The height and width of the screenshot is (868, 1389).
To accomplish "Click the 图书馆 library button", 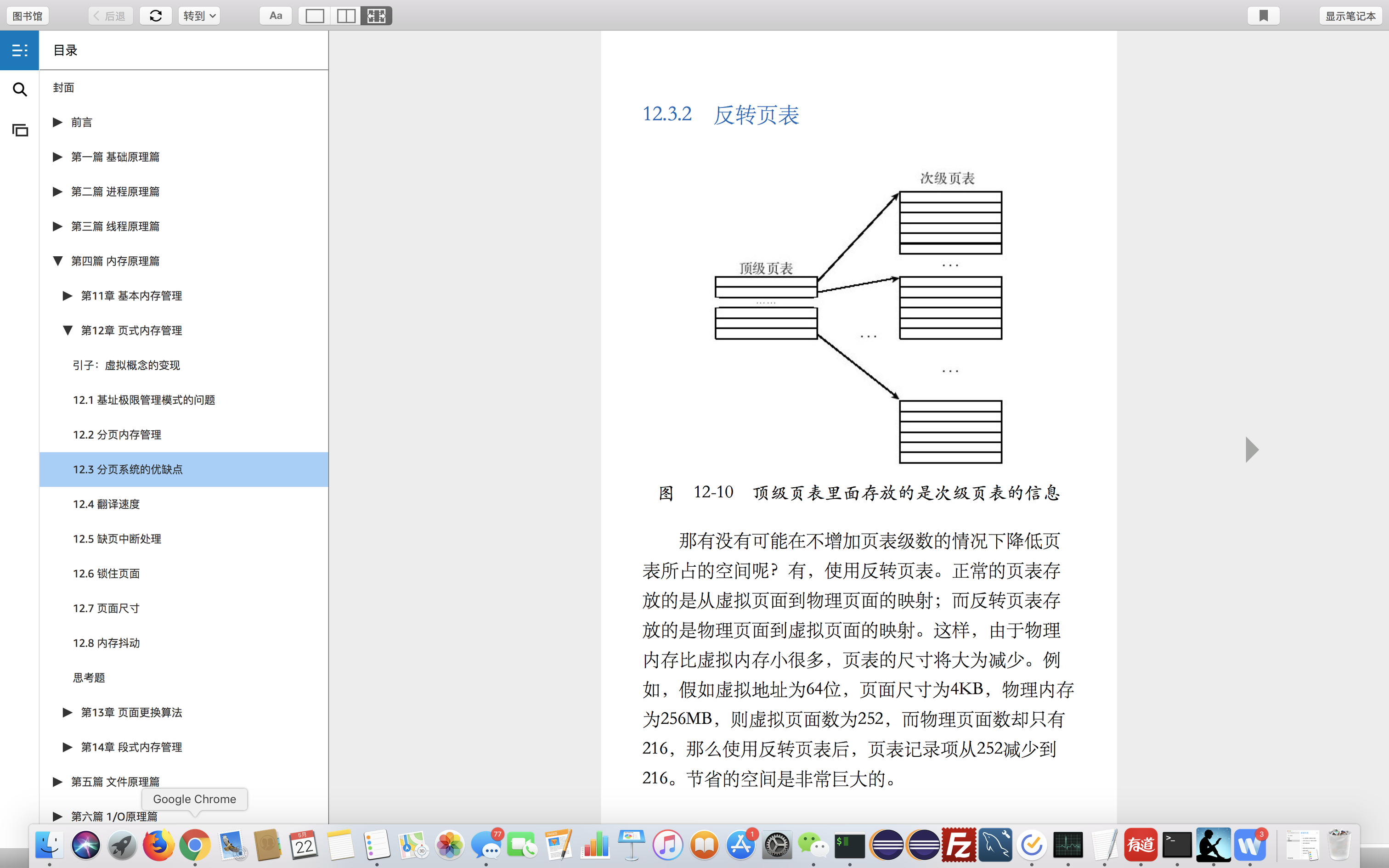I will pos(28,16).
